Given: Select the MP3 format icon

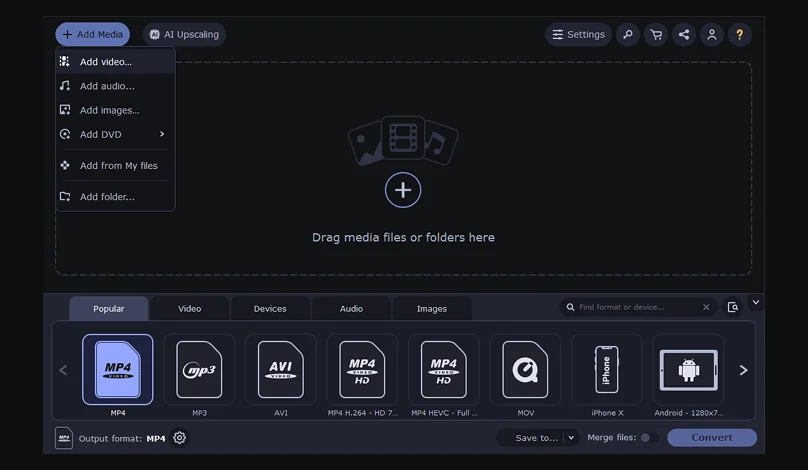Looking at the screenshot, I should [199, 370].
